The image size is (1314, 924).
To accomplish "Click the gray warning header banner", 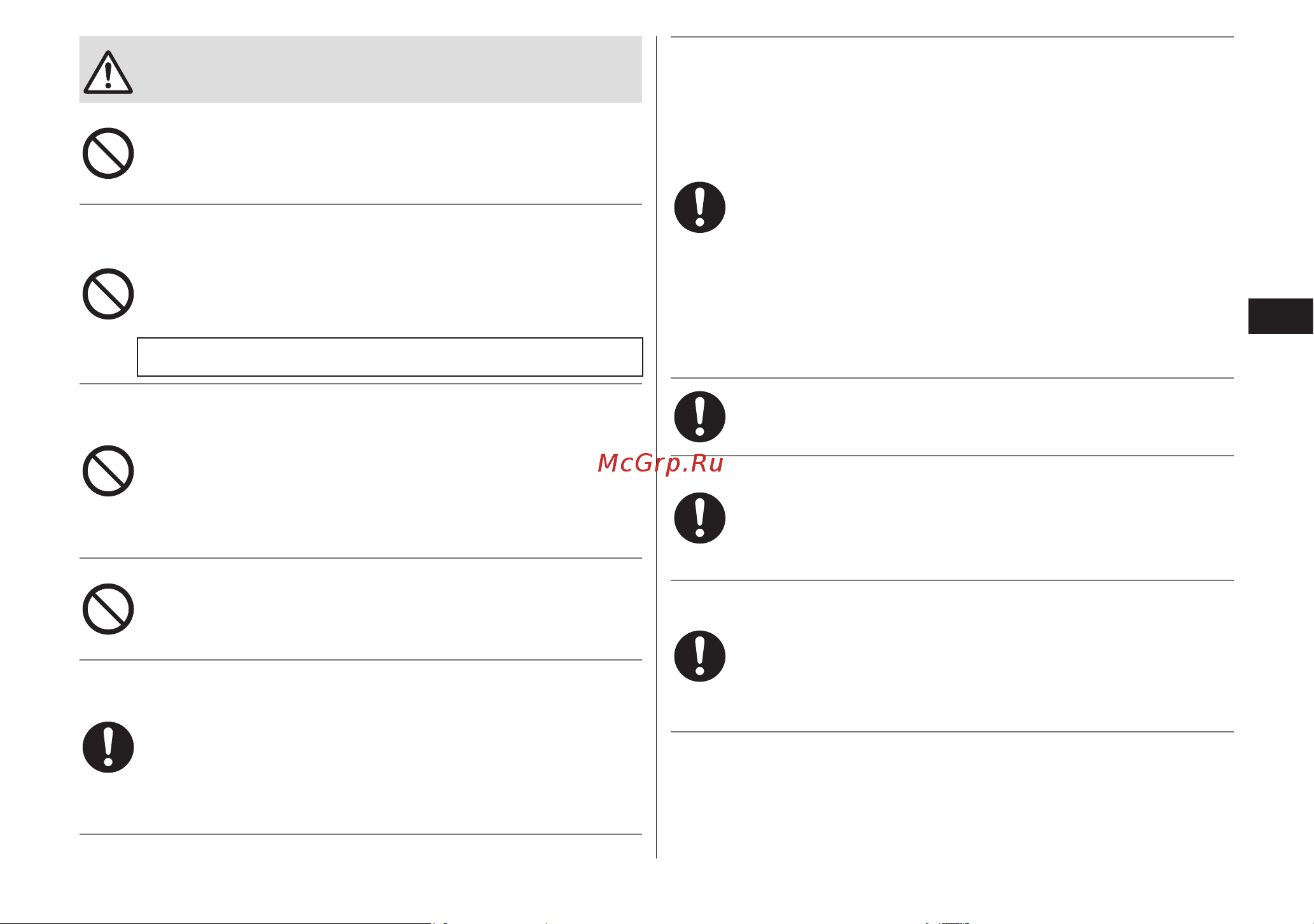I will [x=361, y=69].
